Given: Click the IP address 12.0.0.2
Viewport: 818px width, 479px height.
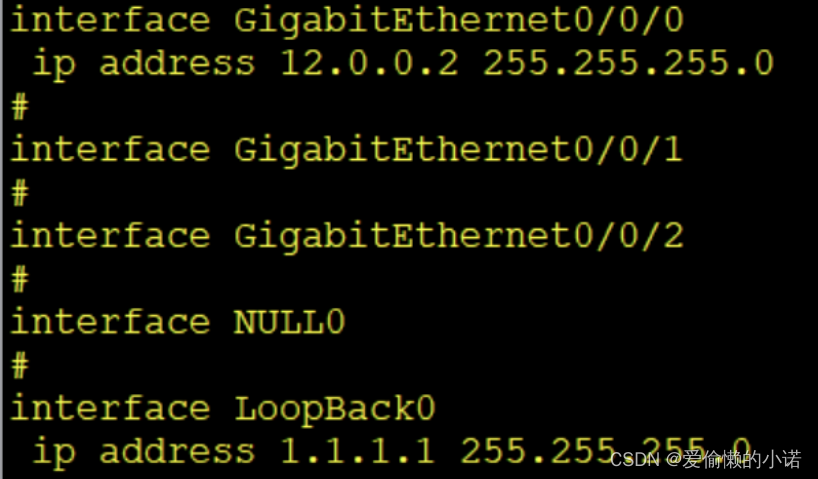Looking at the screenshot, I should [369, 63].
